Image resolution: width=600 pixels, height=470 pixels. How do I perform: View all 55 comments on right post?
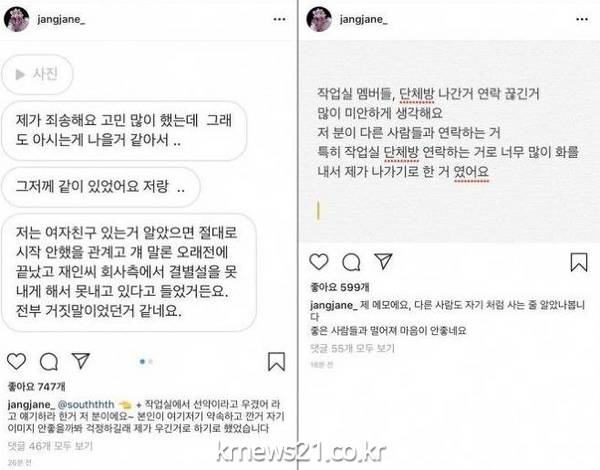click(352, 348)
